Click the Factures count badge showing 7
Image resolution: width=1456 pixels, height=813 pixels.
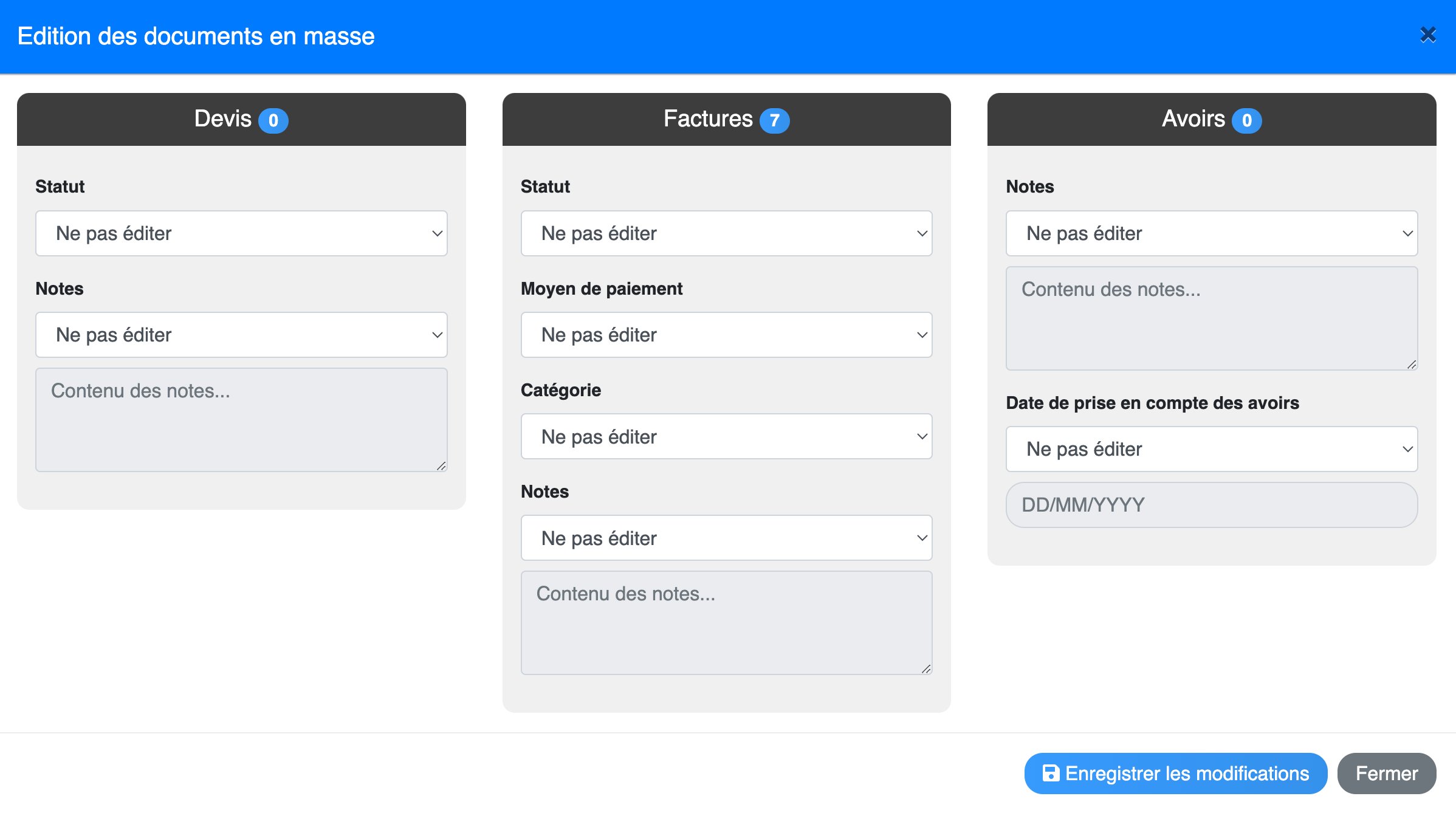(774, 120)
